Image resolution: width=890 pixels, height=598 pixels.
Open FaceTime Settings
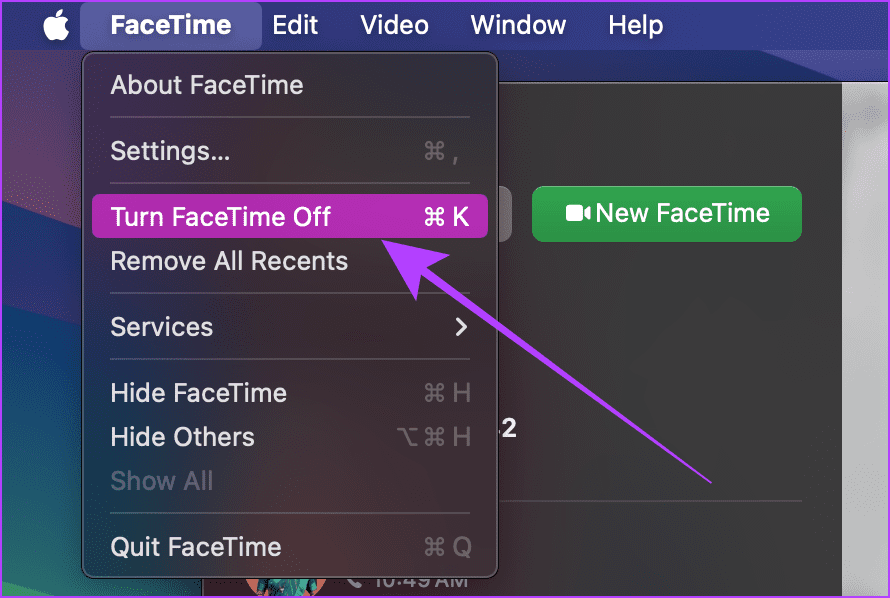(169, 151)
